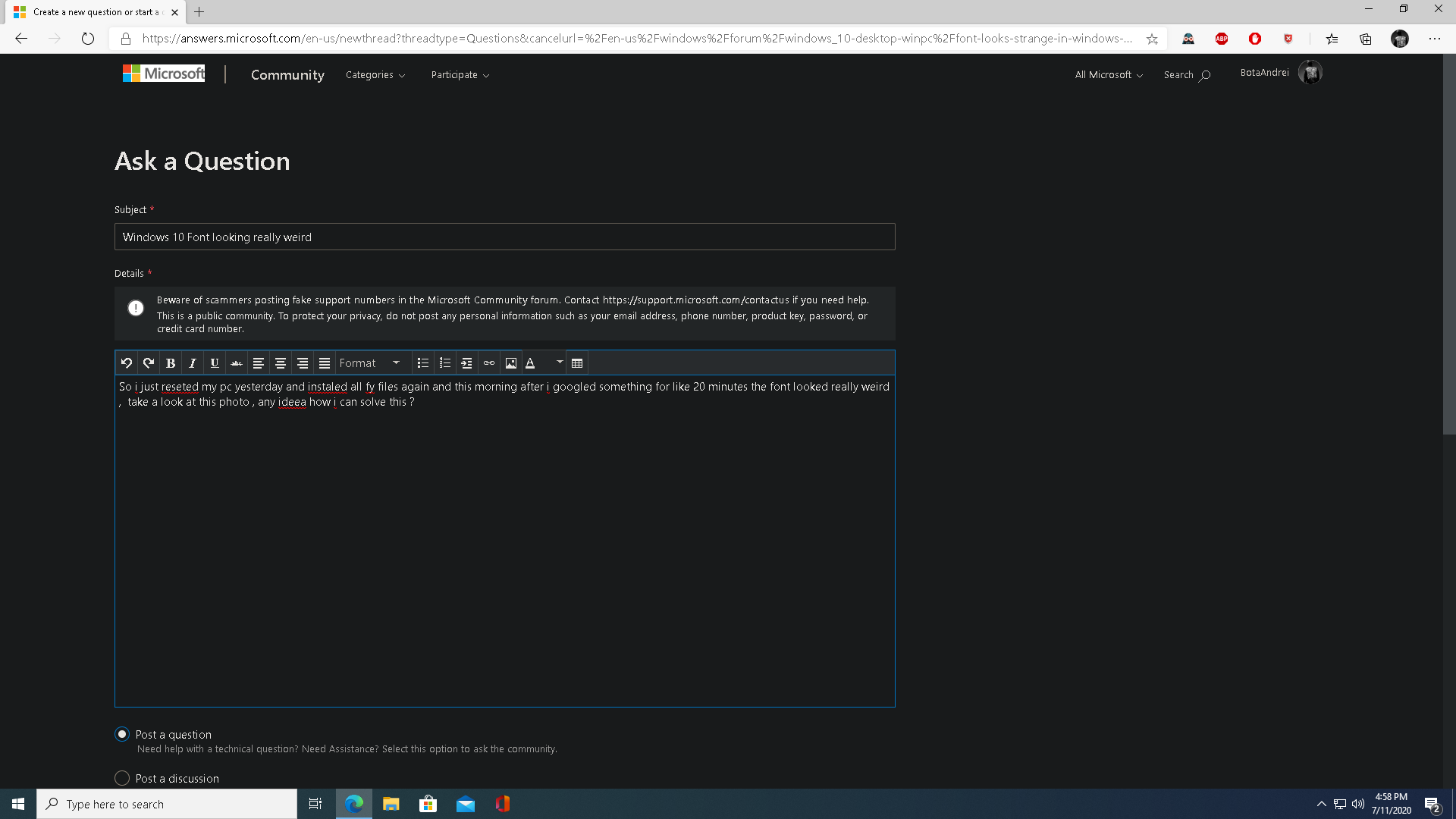Insert a table into the editor

click(x=577, y=363)
